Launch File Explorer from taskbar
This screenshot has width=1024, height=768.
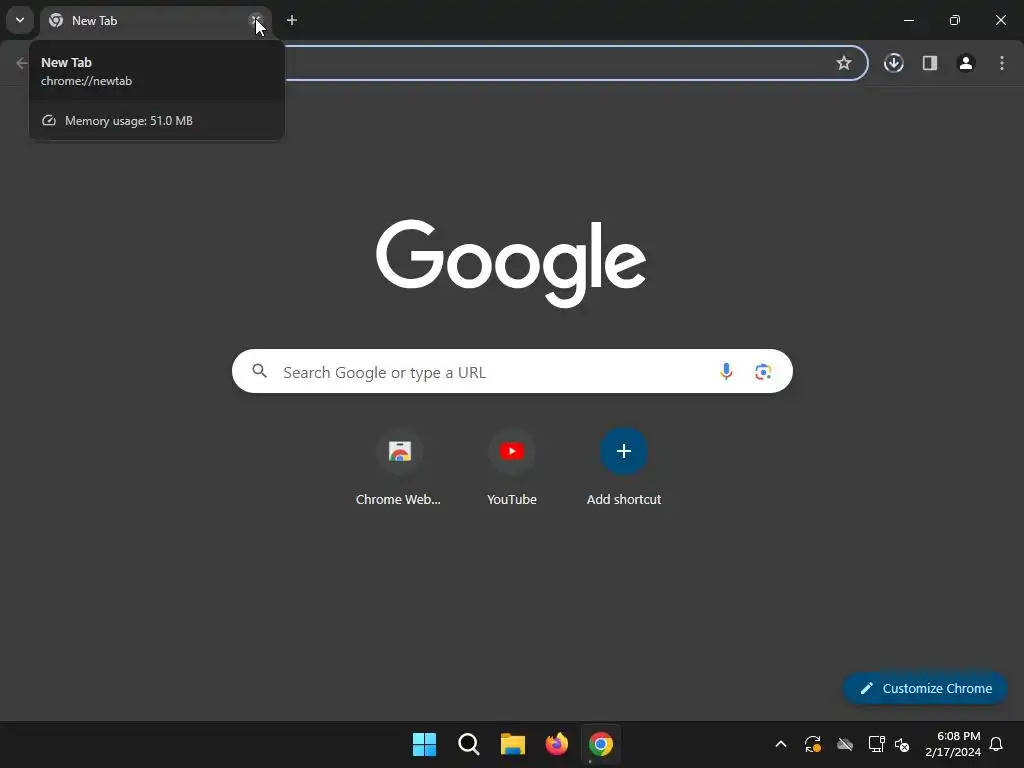[513, 744]
